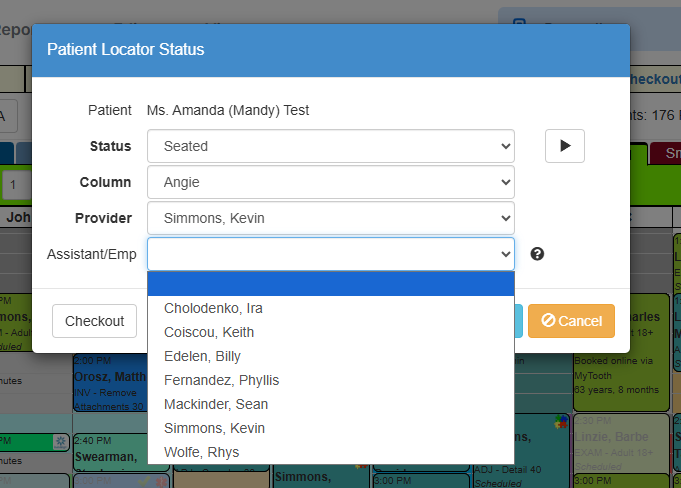This screenshot has height=488, width=681.
Task: Select the blank highlighted option in list
Action: click(331, 284)
